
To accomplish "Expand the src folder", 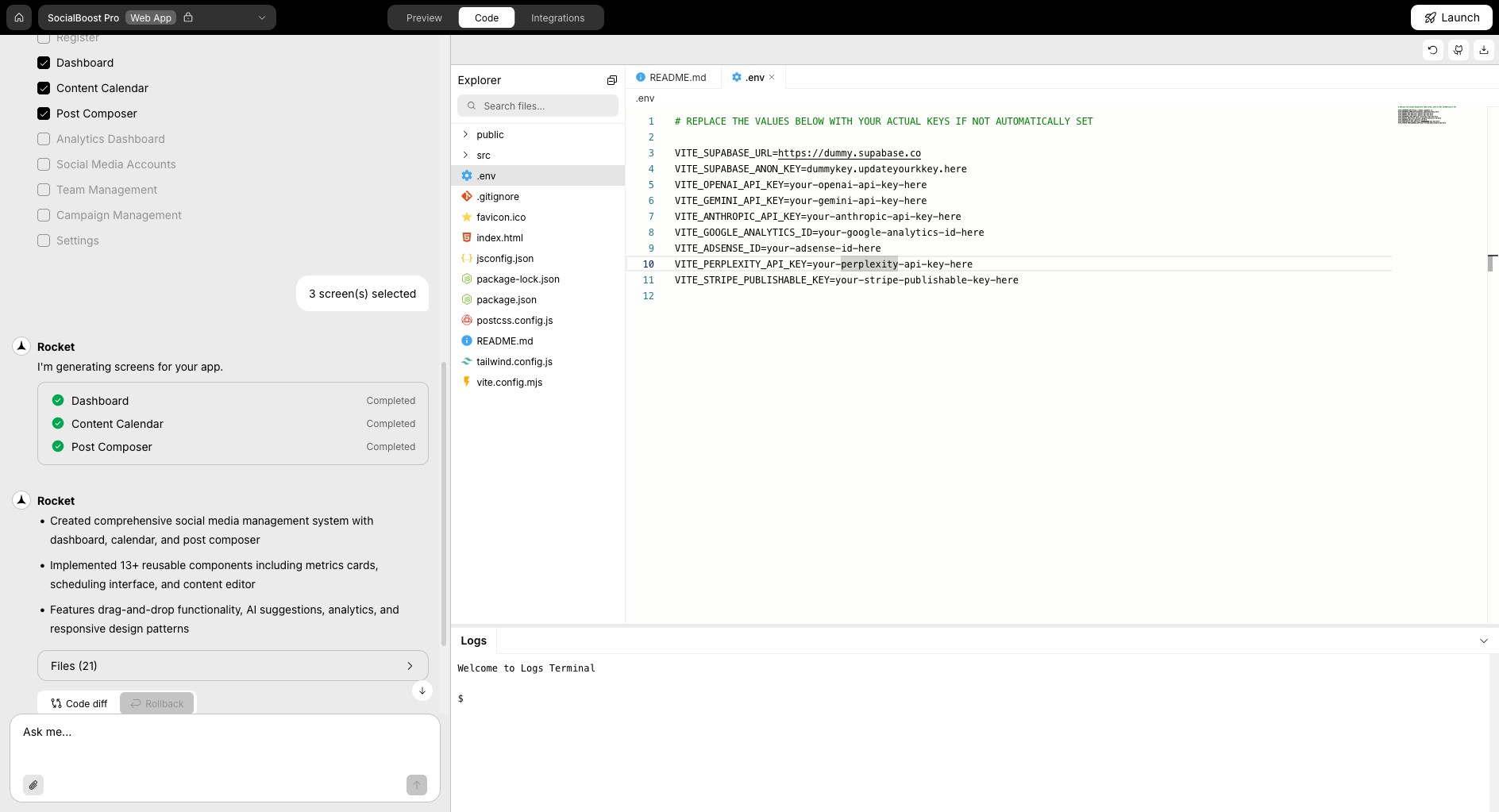I will click(465, 155).
